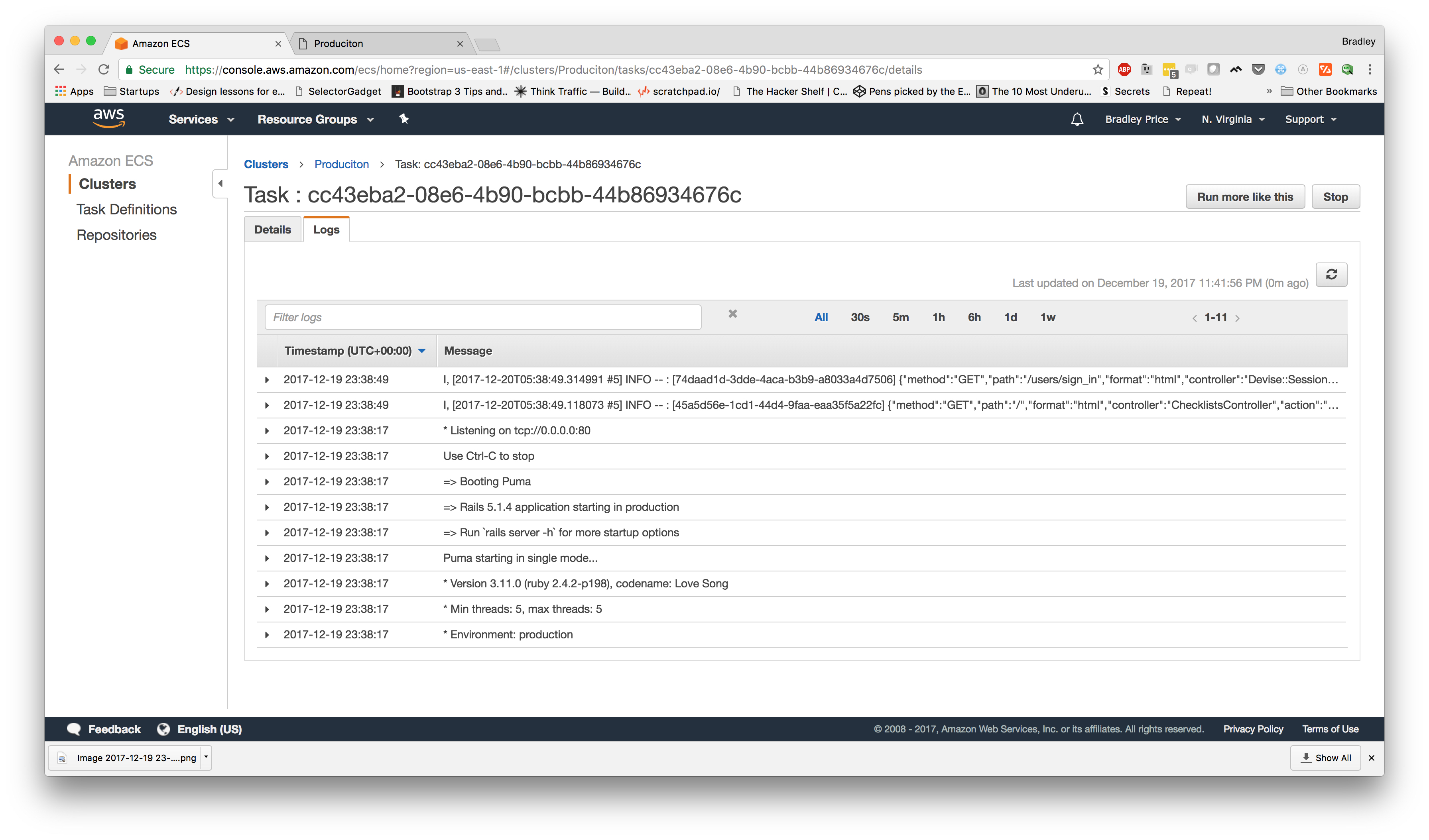1429x840 pixels.
Task: Click the Show All downloads button
Action: tap(1325, 758)
